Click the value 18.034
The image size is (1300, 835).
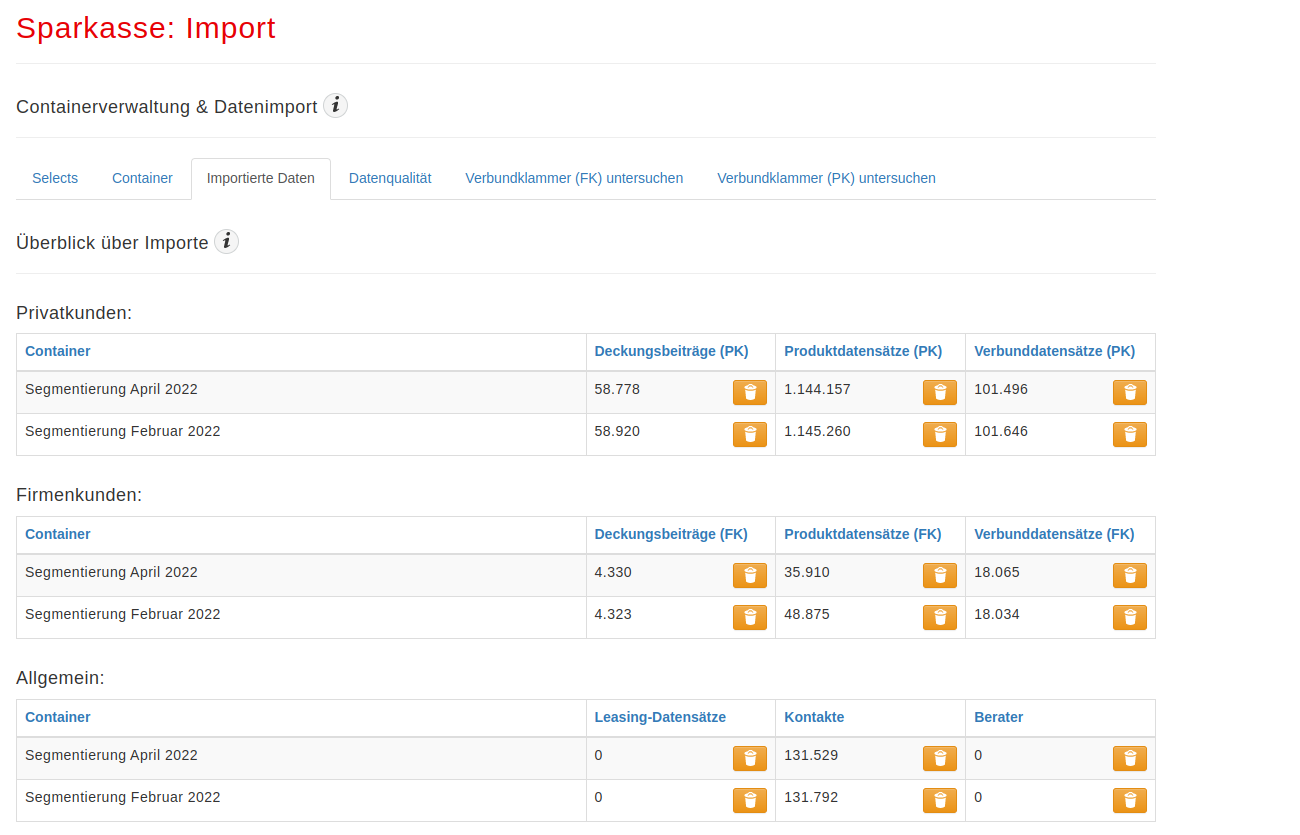click(997, 614)
